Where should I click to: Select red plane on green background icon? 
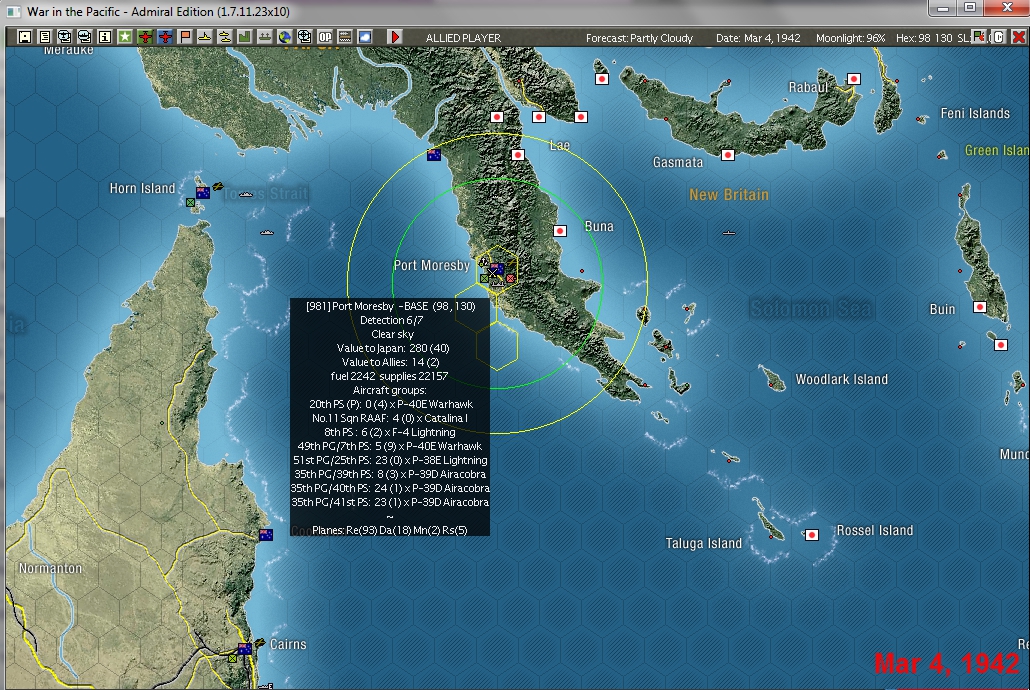pos(145,37)
